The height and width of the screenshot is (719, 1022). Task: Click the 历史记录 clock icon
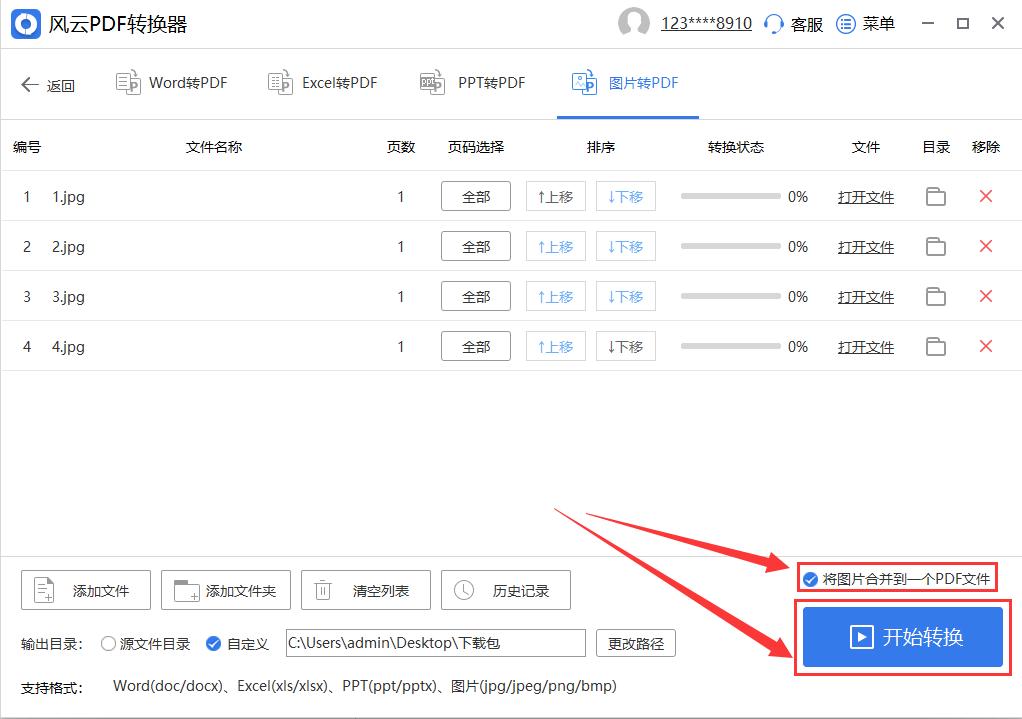(463, 590)
